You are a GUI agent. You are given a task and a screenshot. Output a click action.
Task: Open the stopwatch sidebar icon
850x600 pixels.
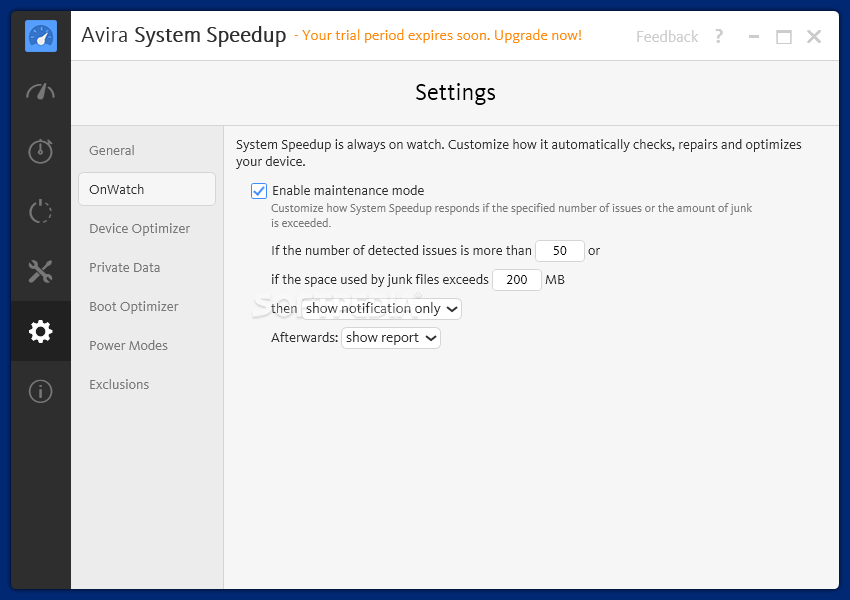click(41, 151)
